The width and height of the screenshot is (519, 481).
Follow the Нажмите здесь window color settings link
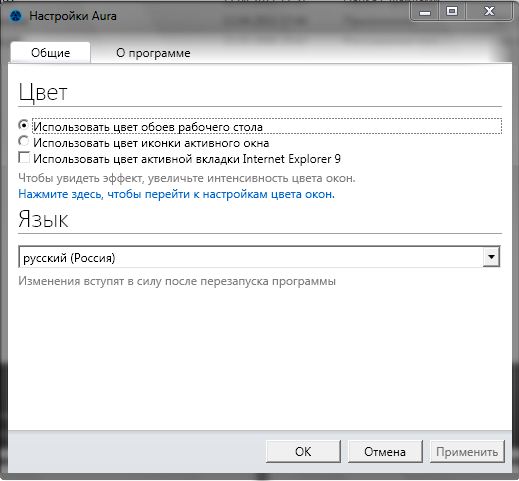tap(176, 194)
